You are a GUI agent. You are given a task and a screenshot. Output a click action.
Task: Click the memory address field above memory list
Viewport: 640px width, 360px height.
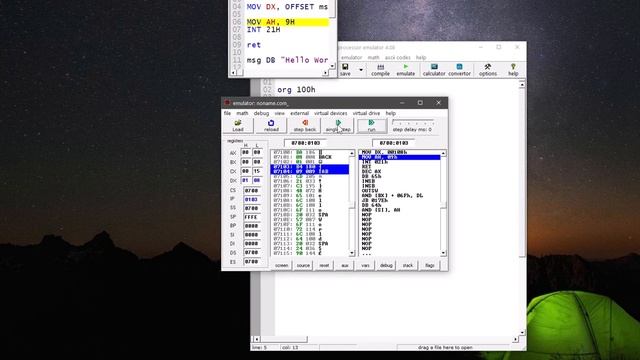(305, 143)
